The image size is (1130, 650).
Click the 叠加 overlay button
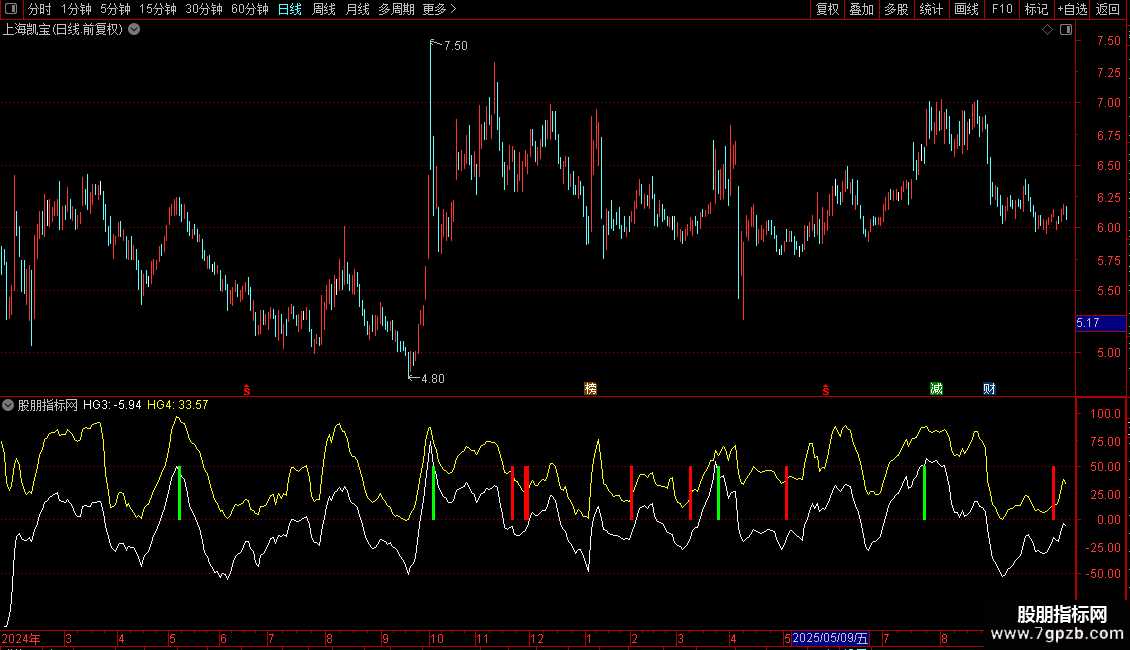(x=861, y=9)
